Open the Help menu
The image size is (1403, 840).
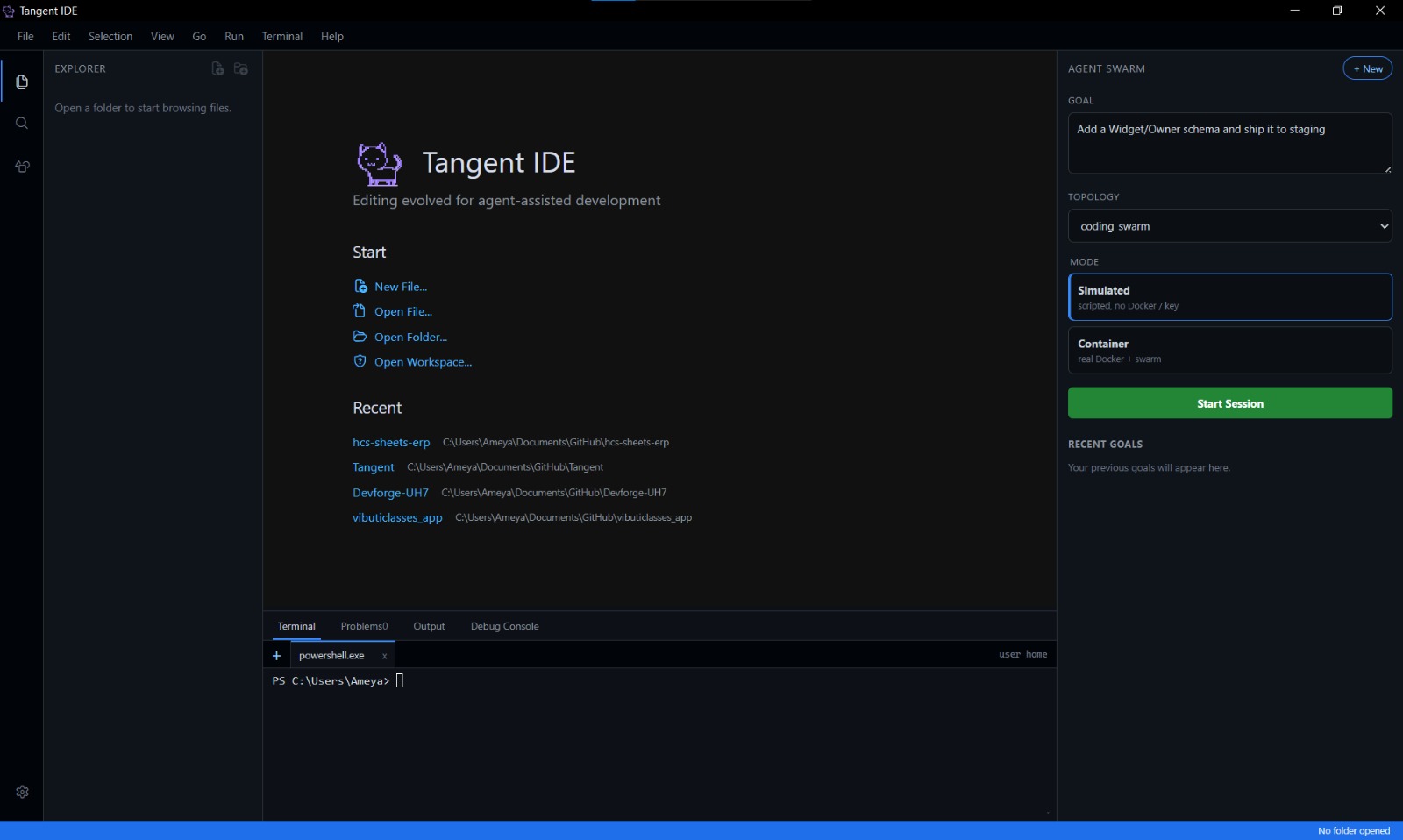click(x=332, y=36)
